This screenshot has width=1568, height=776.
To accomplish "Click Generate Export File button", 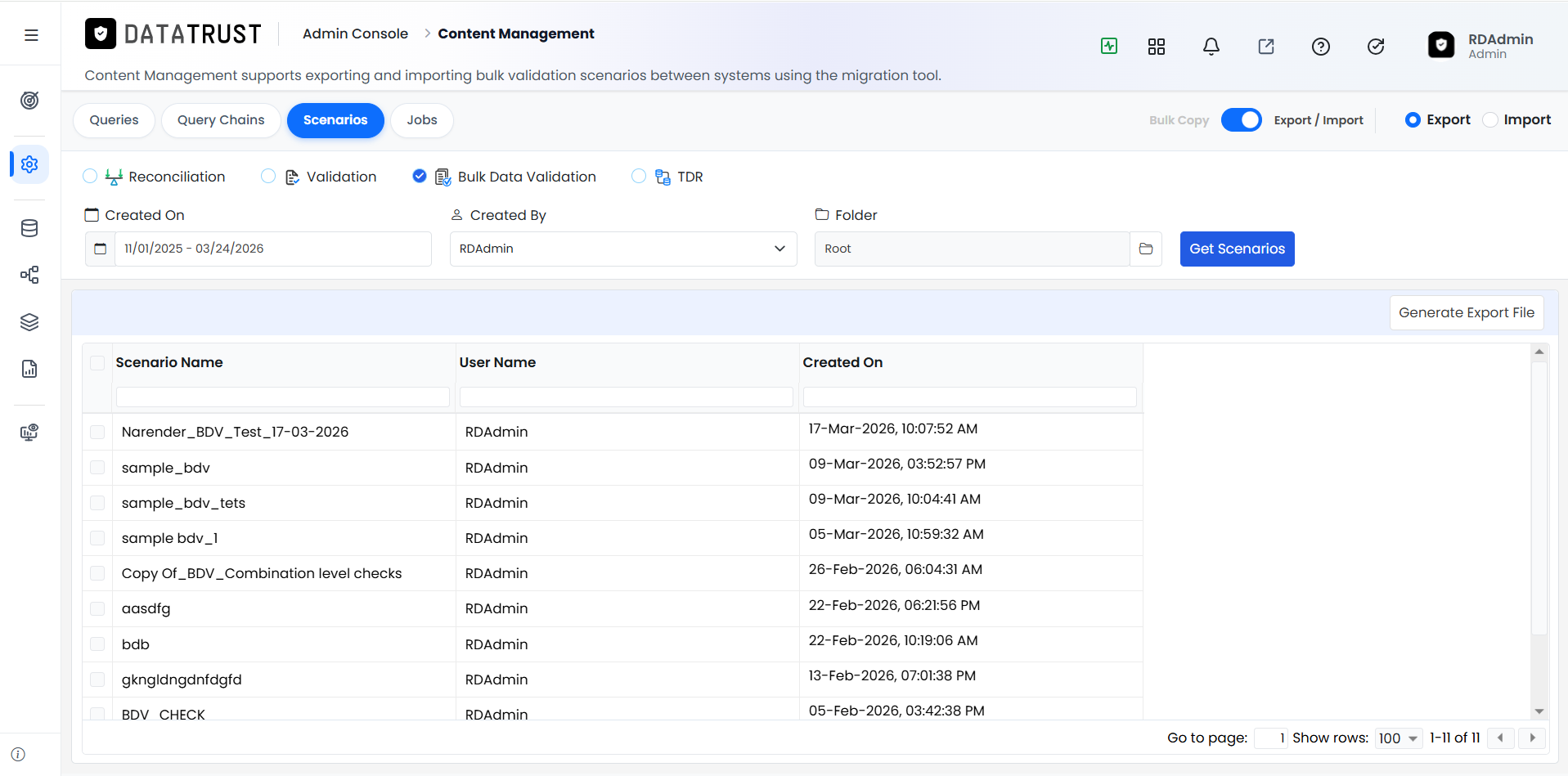I will point(1467,312).
